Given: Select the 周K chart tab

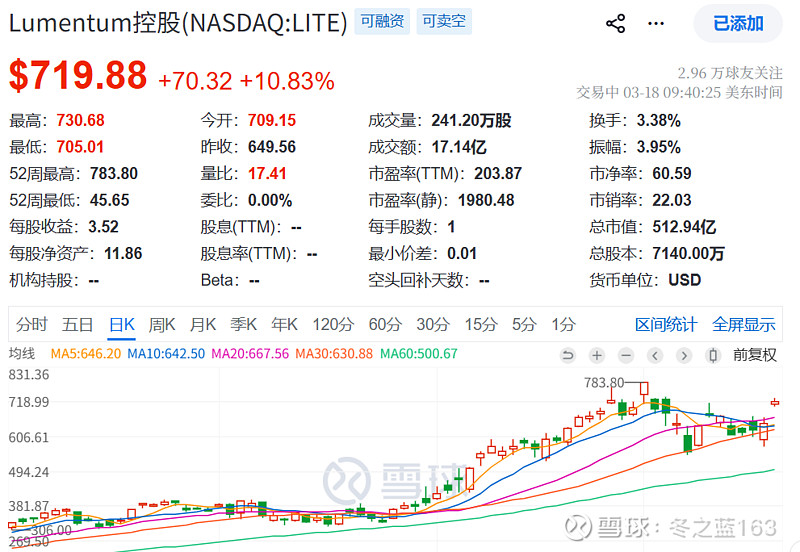Looking at the screenshot, I should tap(162, 324).
